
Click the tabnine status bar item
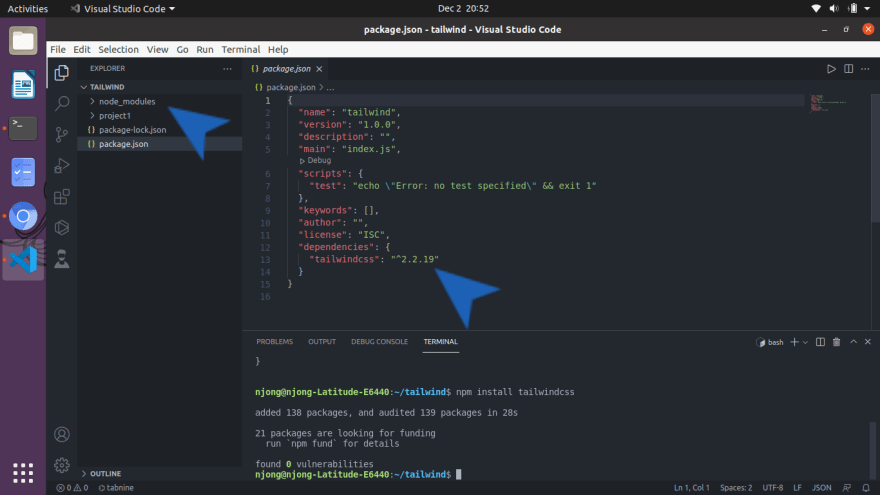tap(116, 488)
